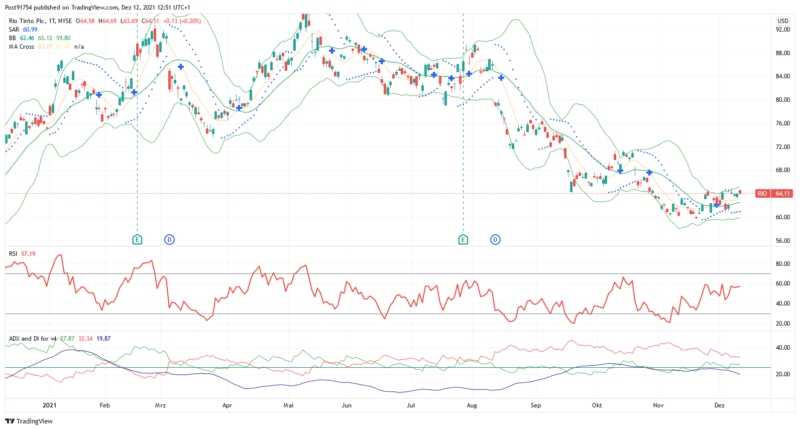Click the RSI indicator label
The height and width of the screenshot is (430, 800).
click(13, 255)
